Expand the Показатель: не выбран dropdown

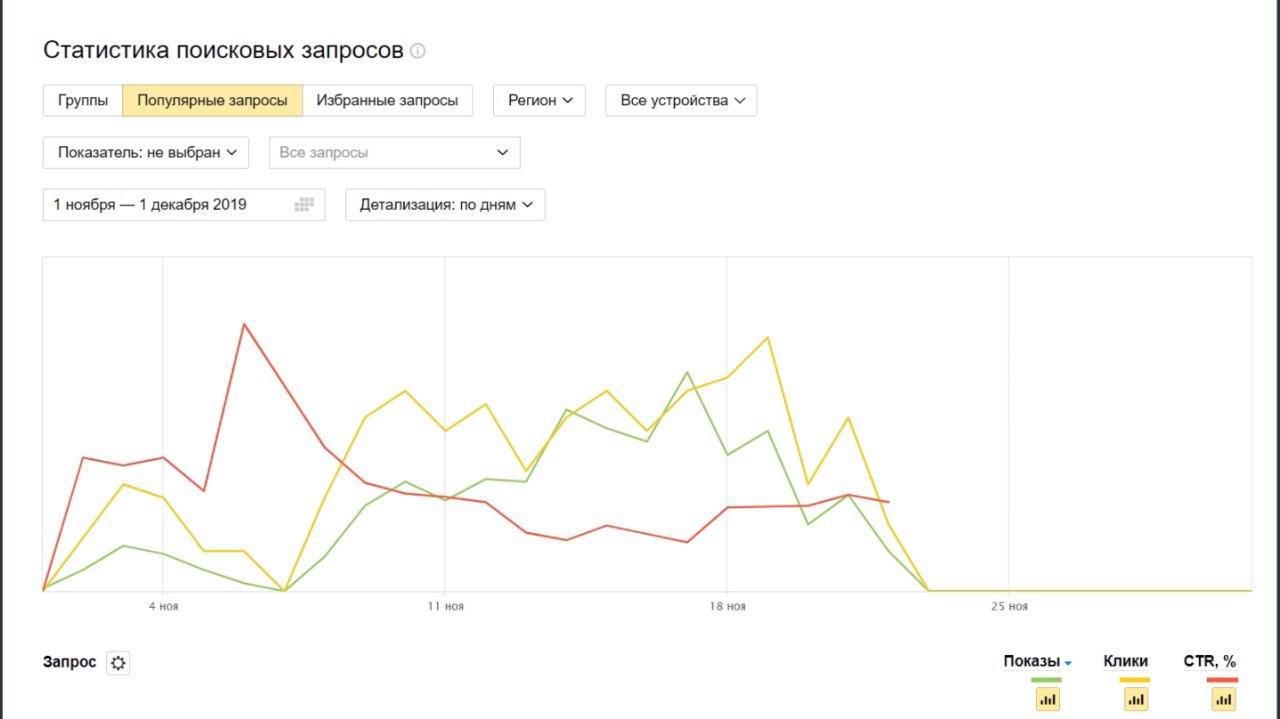tap(146, 152)
